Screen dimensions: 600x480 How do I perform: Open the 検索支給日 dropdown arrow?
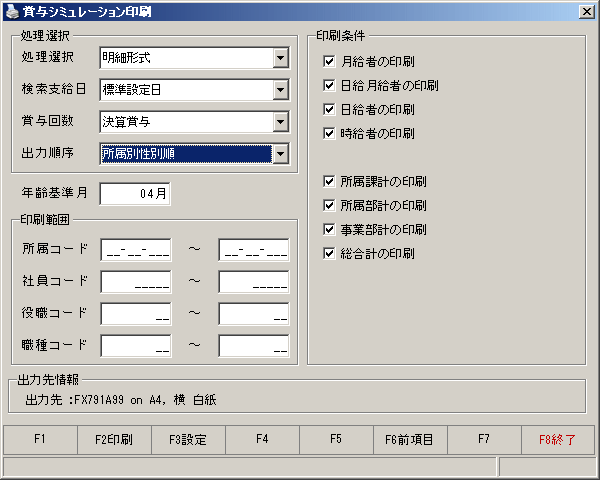coord(281,90)
